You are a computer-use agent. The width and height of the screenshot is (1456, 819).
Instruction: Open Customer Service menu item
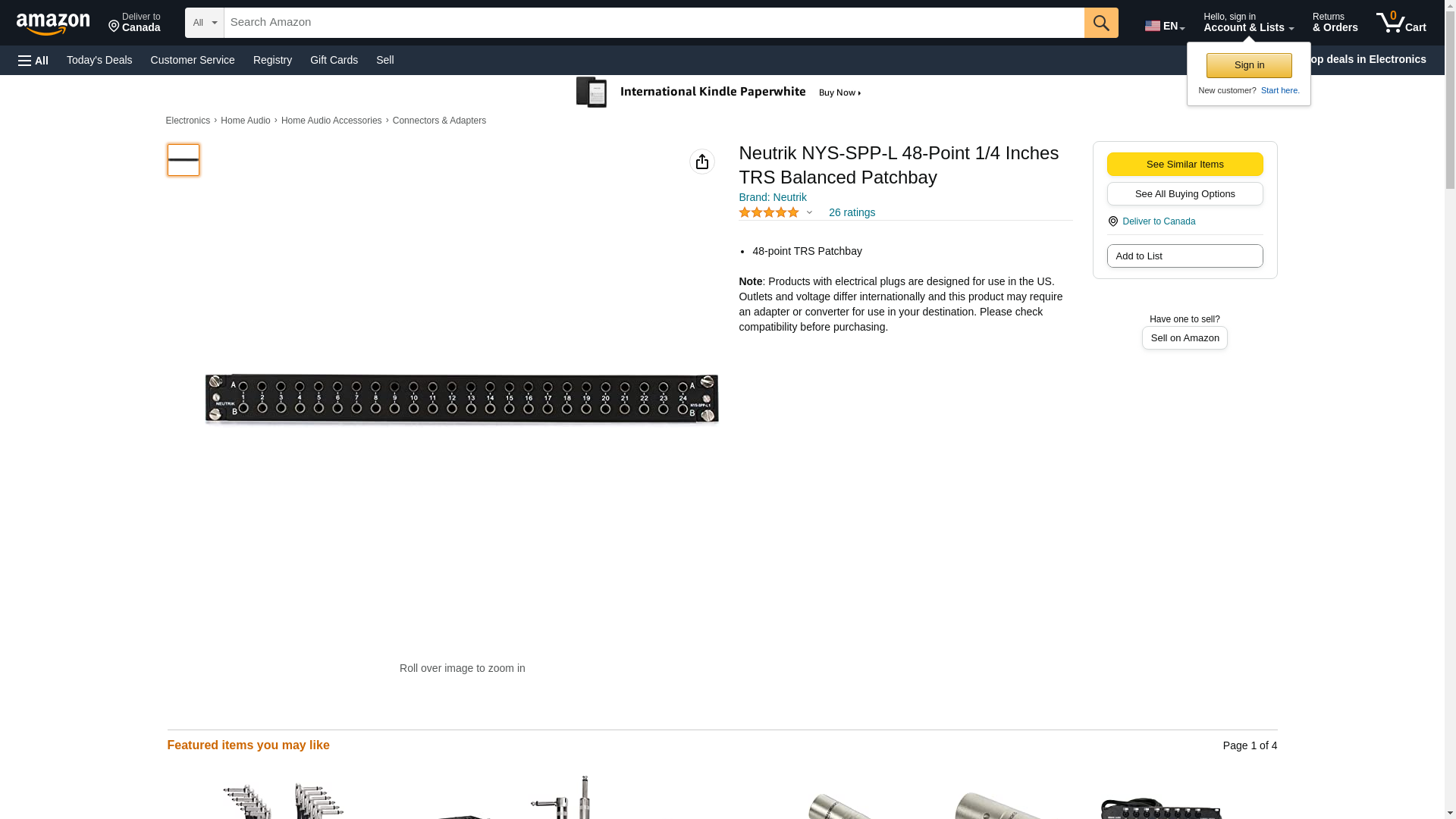coord(193,60)
